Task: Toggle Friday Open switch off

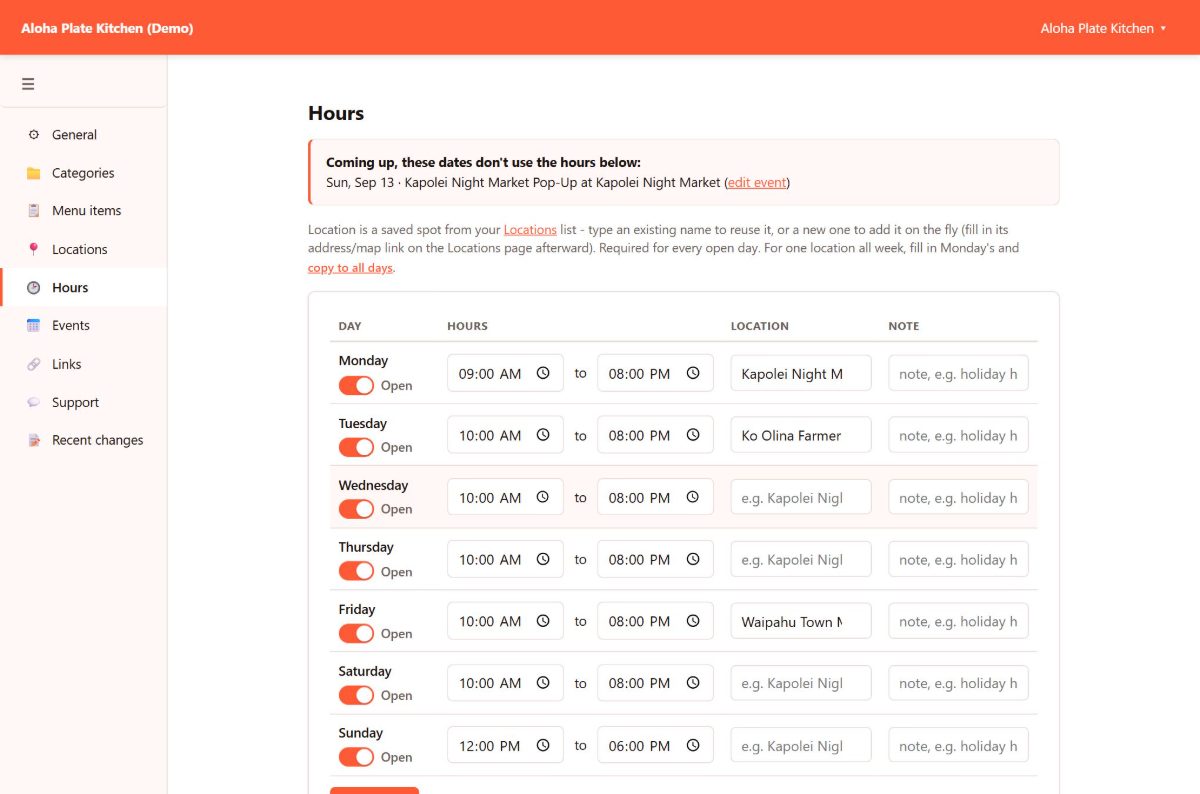Action: click(x=356, y=633)
